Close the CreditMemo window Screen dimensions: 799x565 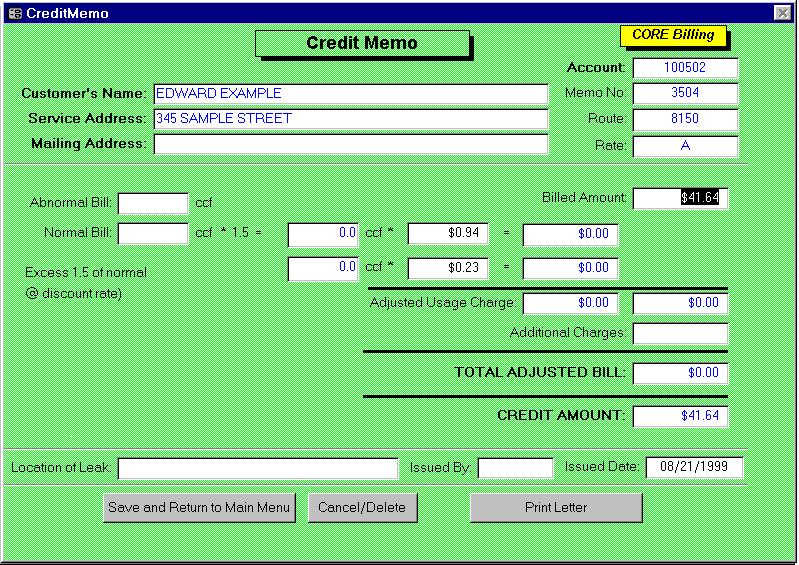[782, 13]
